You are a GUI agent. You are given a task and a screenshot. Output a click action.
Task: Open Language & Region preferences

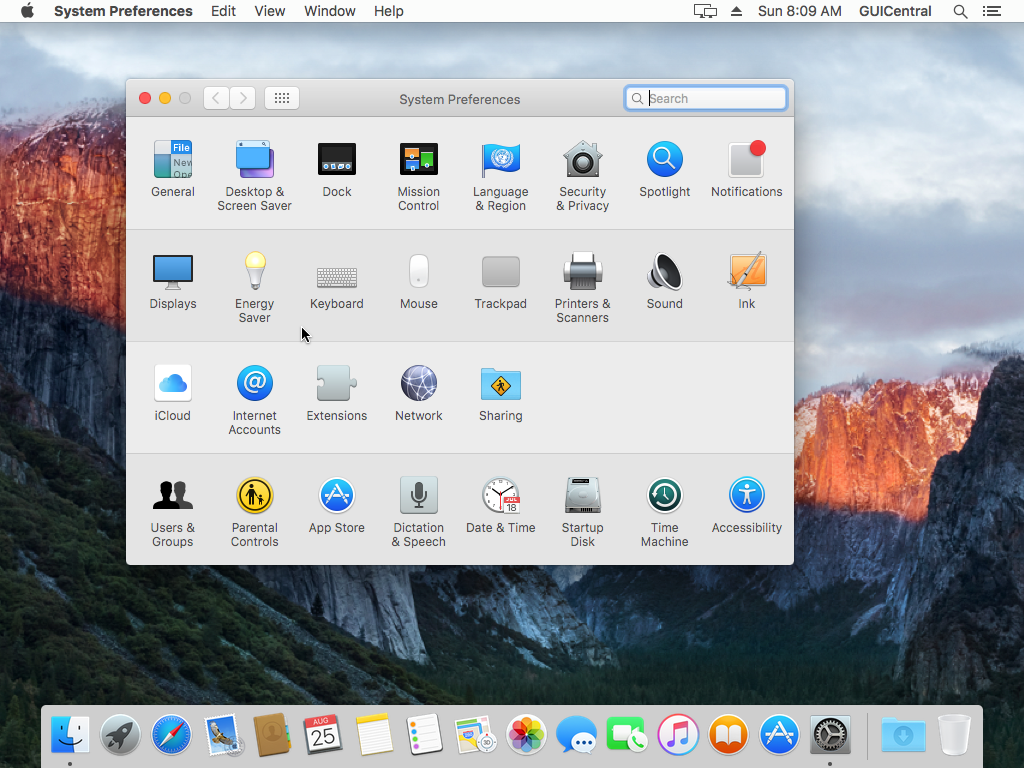(x=501, y=175)
